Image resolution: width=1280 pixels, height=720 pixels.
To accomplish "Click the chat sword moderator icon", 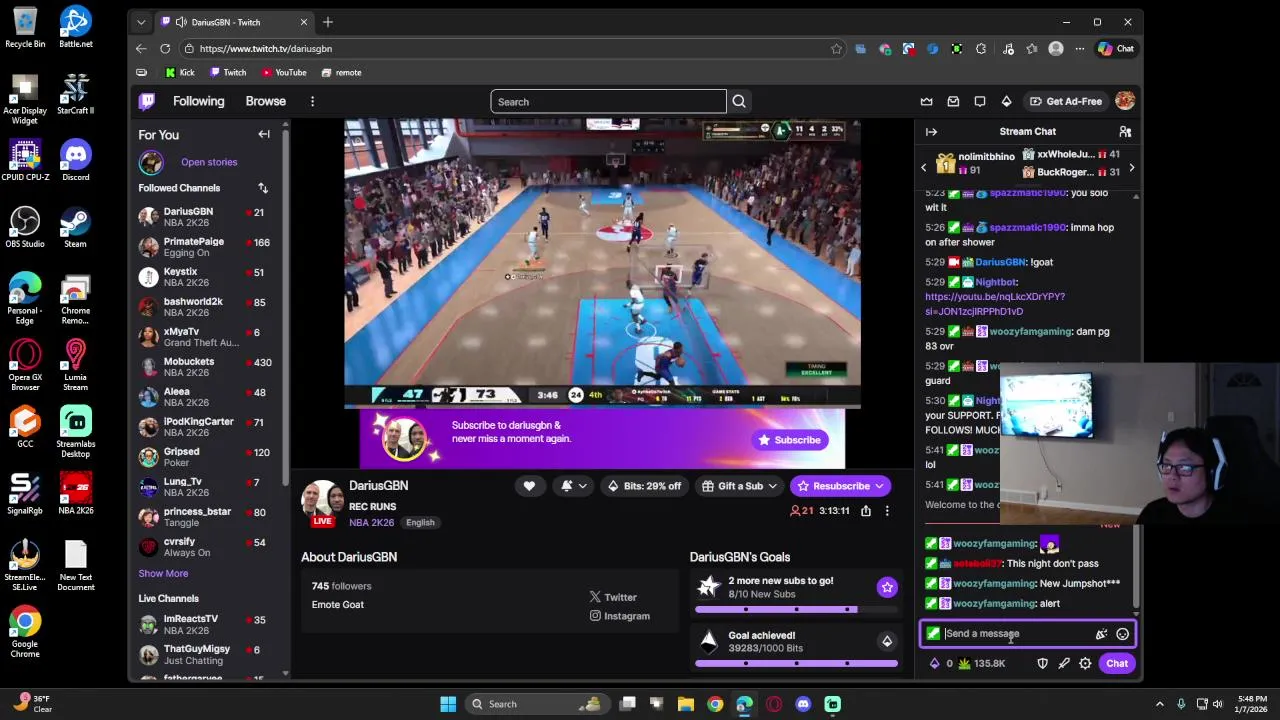I will pos(1064,663).
